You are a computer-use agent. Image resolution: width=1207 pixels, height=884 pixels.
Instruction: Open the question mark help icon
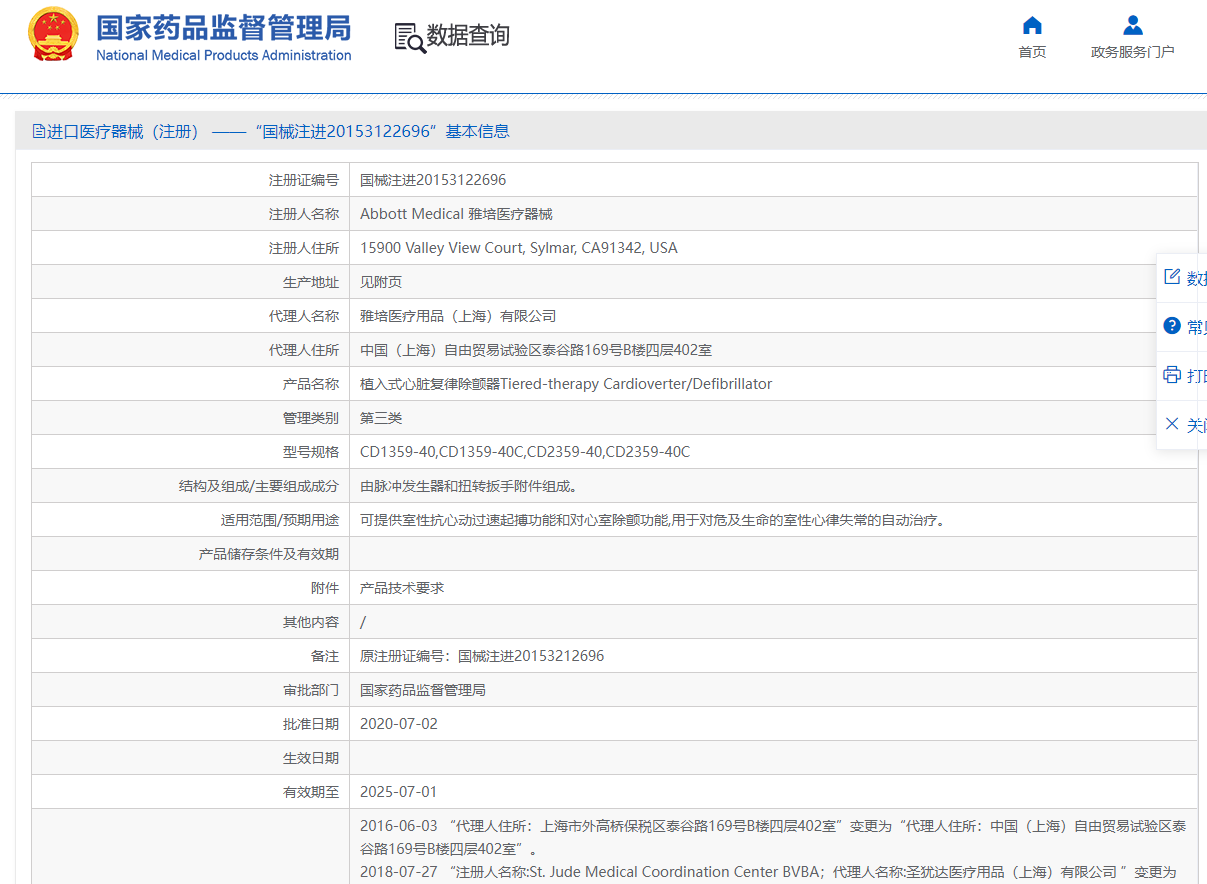point(1172,326)
